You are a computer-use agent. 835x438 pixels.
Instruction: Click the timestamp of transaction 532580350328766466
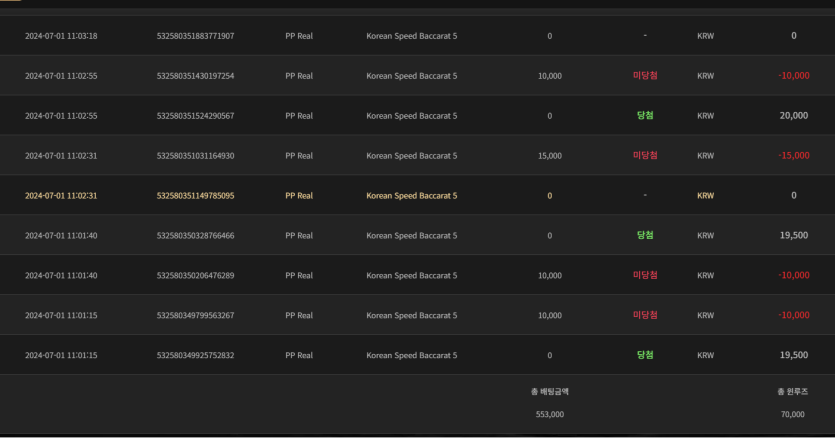pos(61,236)
